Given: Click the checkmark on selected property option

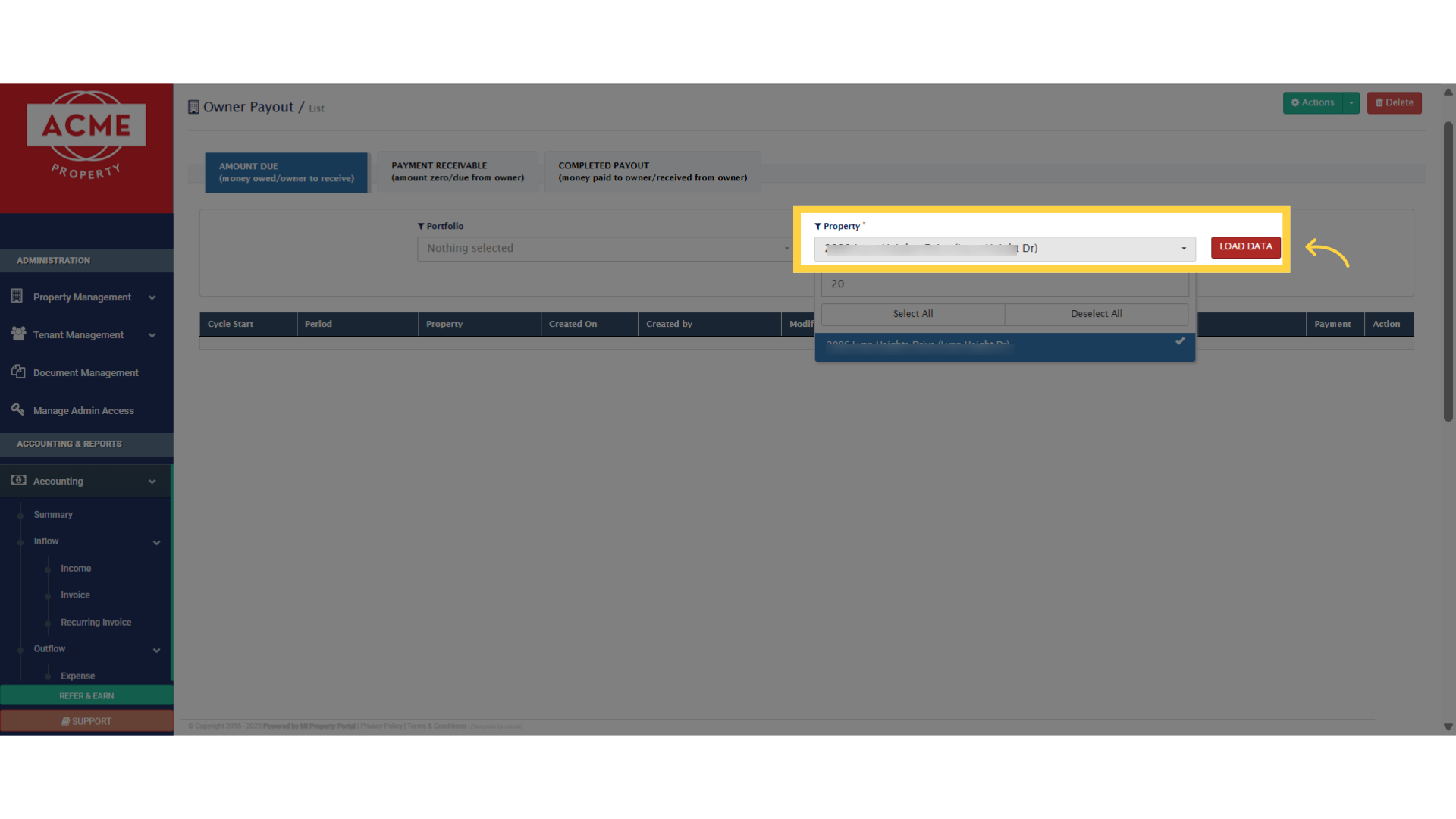Looking at the screenshot, I should pyautogui.click(x=1180, y=341).
